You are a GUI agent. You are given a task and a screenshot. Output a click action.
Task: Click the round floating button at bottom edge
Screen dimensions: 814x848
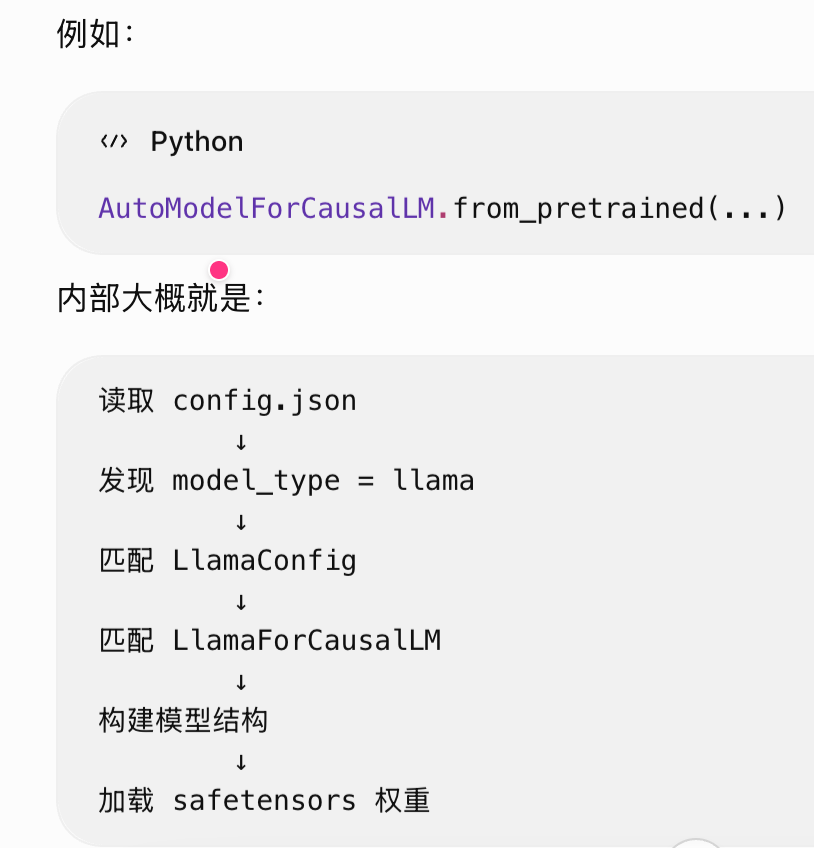click(x=696, y=844)
